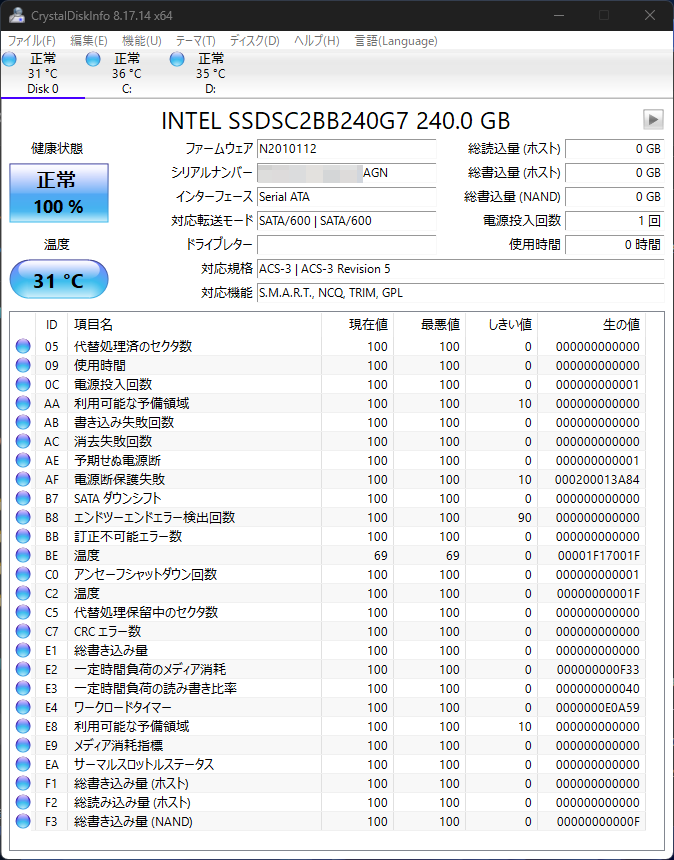Click the empty ドライブレター field
Screen dimensions: 674x860
coord(347,244)
